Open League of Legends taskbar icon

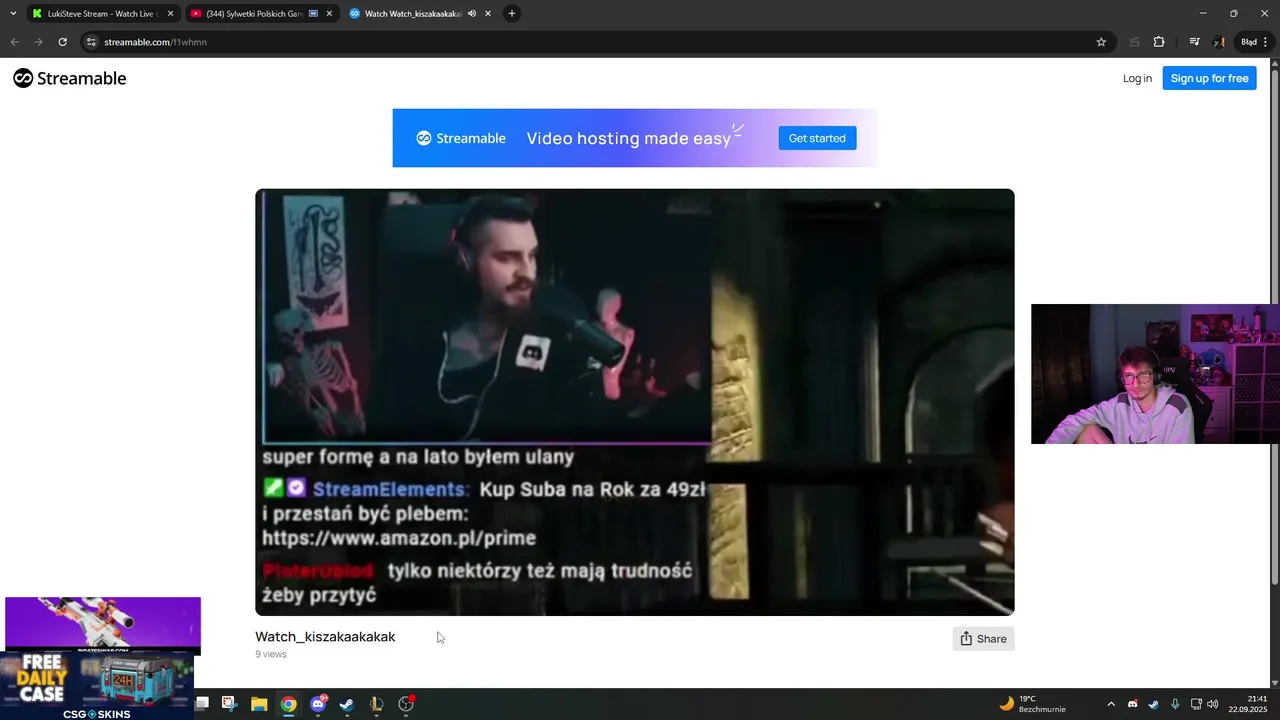click(x=376, y=704)
